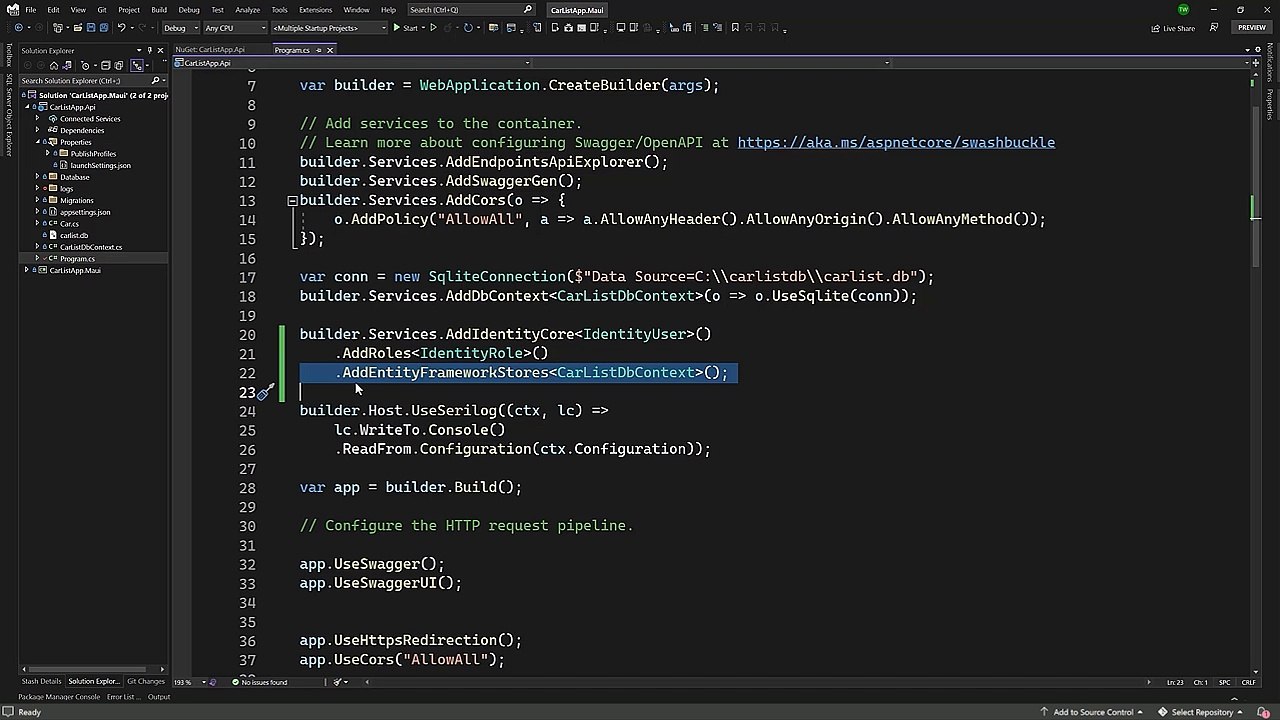Open the Extensions menu
Screen dimensions: 1280x720
315,10
